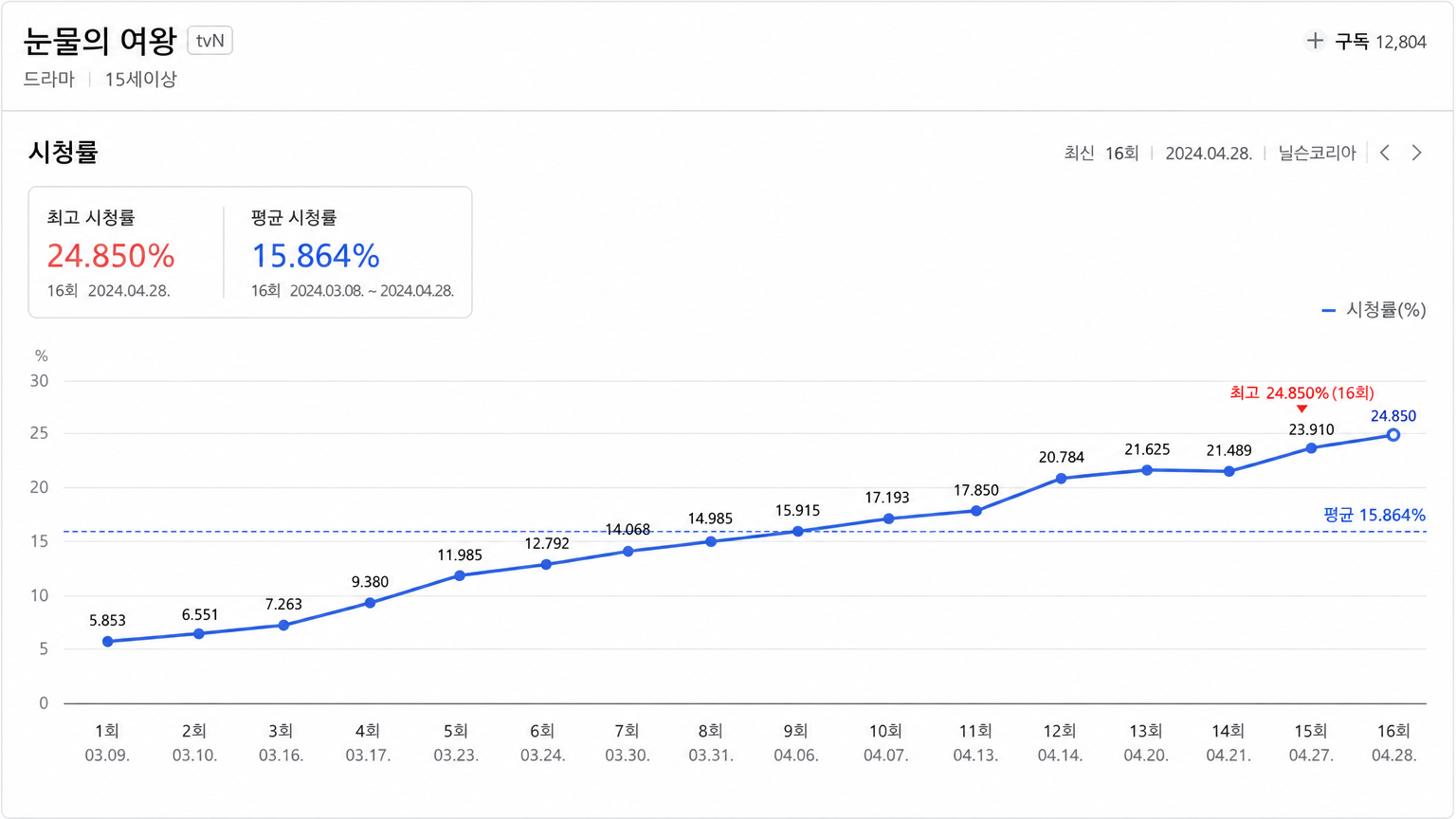Click the red peak marker triangle

point(1301,409)
